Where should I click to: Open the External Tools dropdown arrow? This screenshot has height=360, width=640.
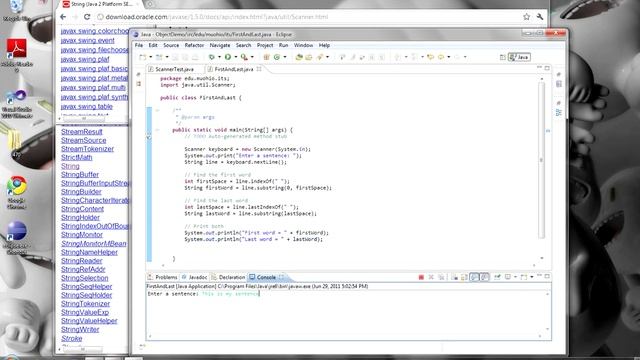(252, 57)
